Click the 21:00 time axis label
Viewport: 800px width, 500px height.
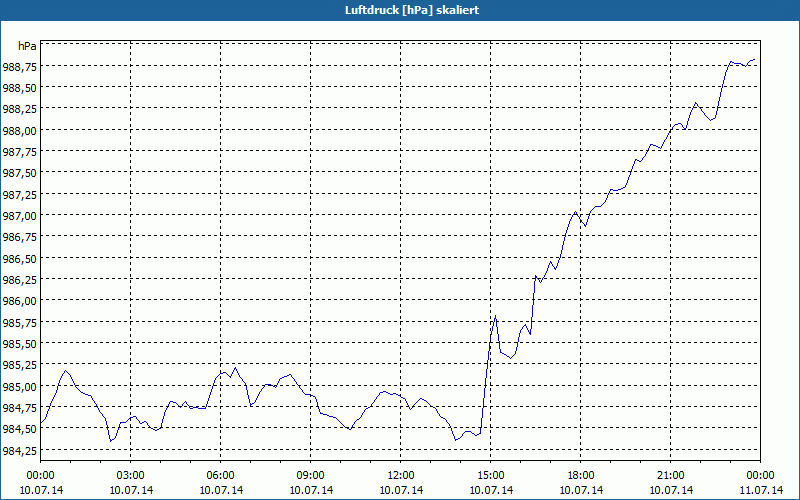click(x=670, y=476)
